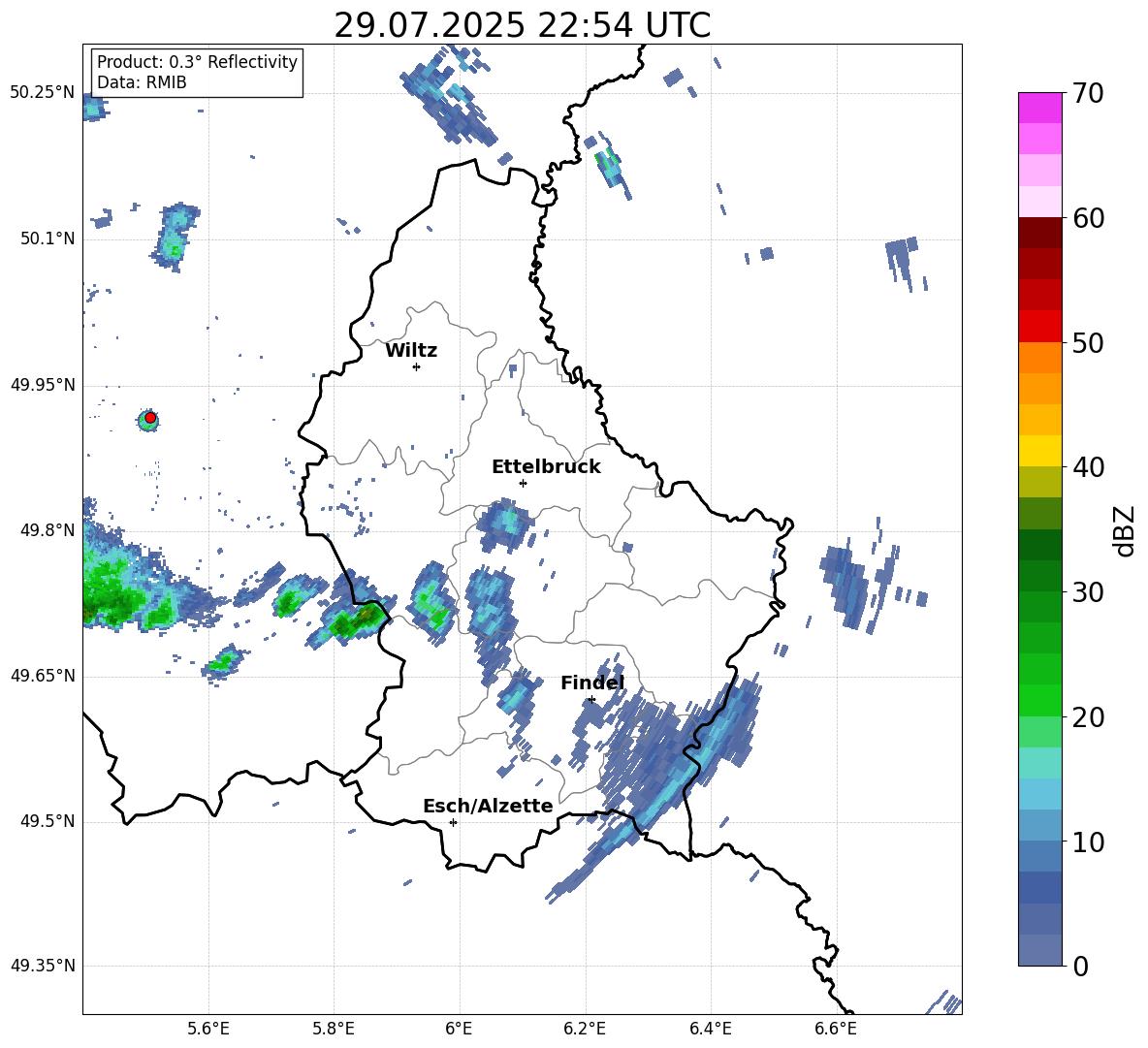Click the 49.5°N latitude label
1148x1048 pixels.
pyautogui.click(x=47, y=821)
